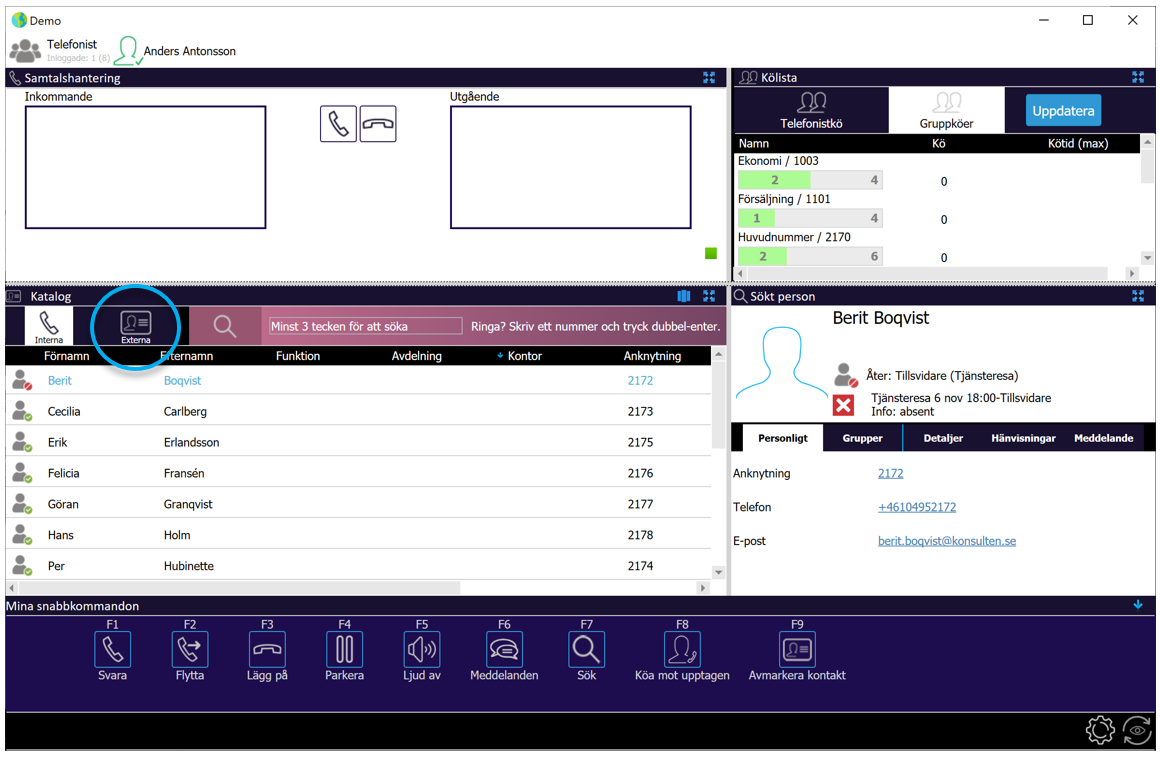Open the Hänvisningar tab

pos(1023,438)
